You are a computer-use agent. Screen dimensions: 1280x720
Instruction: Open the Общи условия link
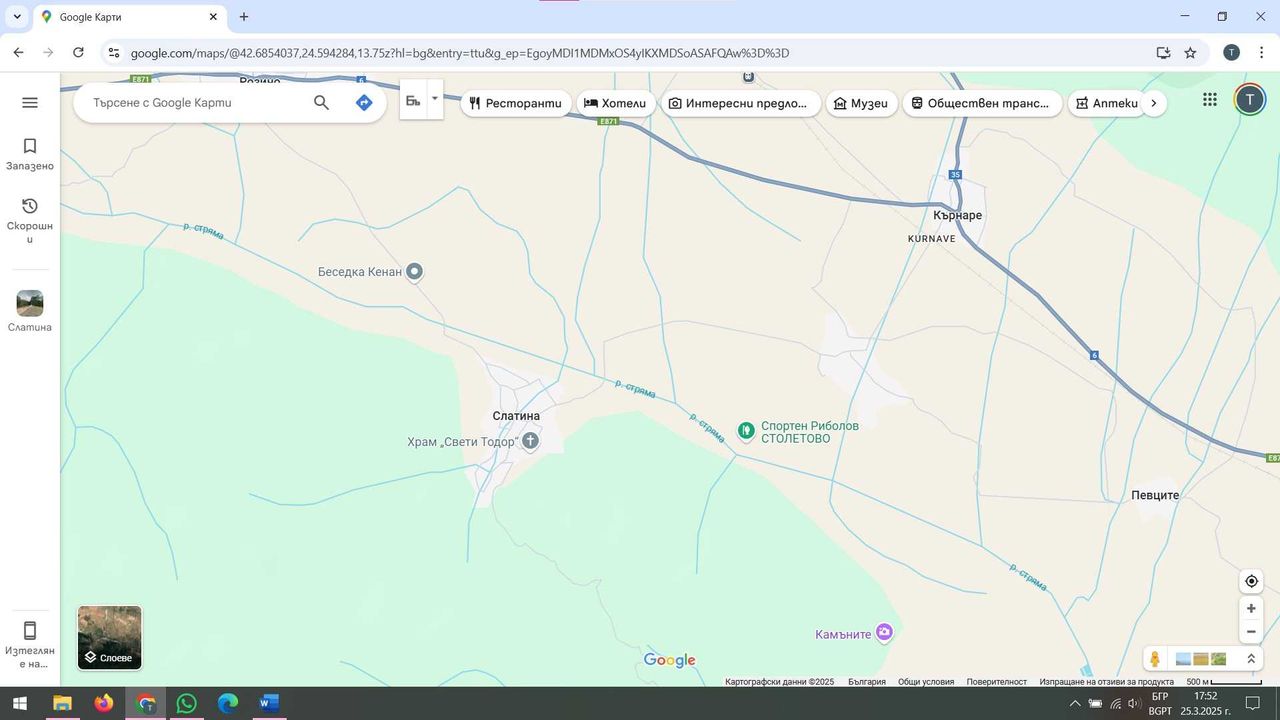point(925,682)
